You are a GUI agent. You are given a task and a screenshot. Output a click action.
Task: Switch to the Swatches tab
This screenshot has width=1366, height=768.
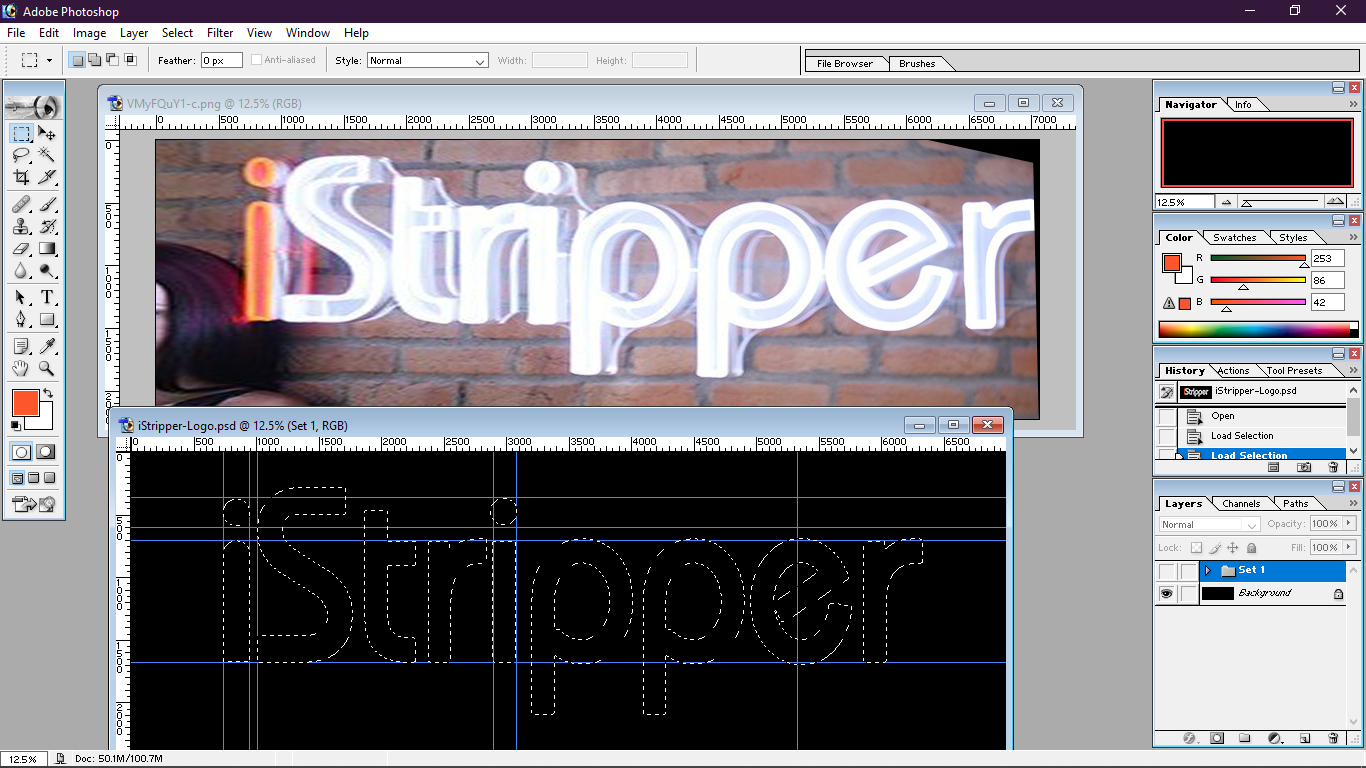point(1234,238)
